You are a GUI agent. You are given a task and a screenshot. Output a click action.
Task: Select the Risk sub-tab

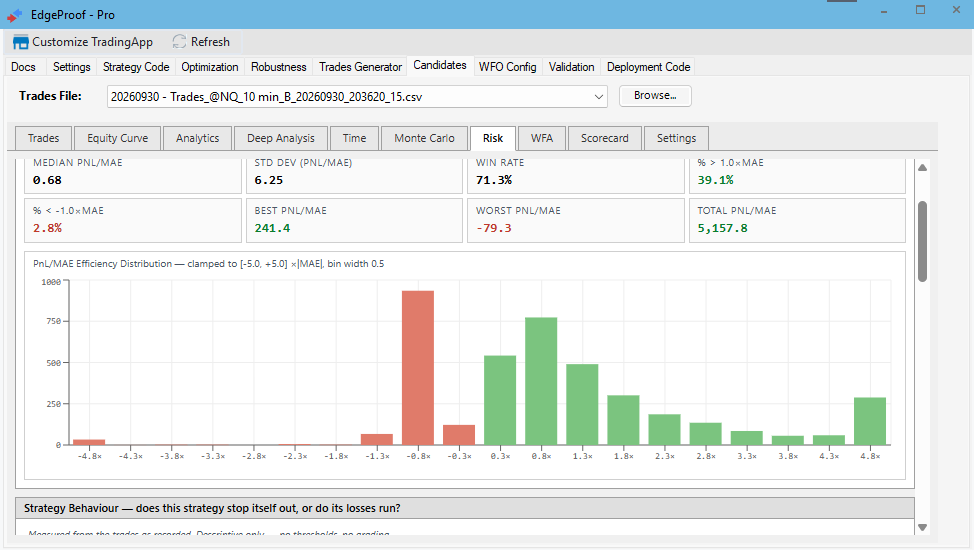pyautogui.click(x=493, y=139)
